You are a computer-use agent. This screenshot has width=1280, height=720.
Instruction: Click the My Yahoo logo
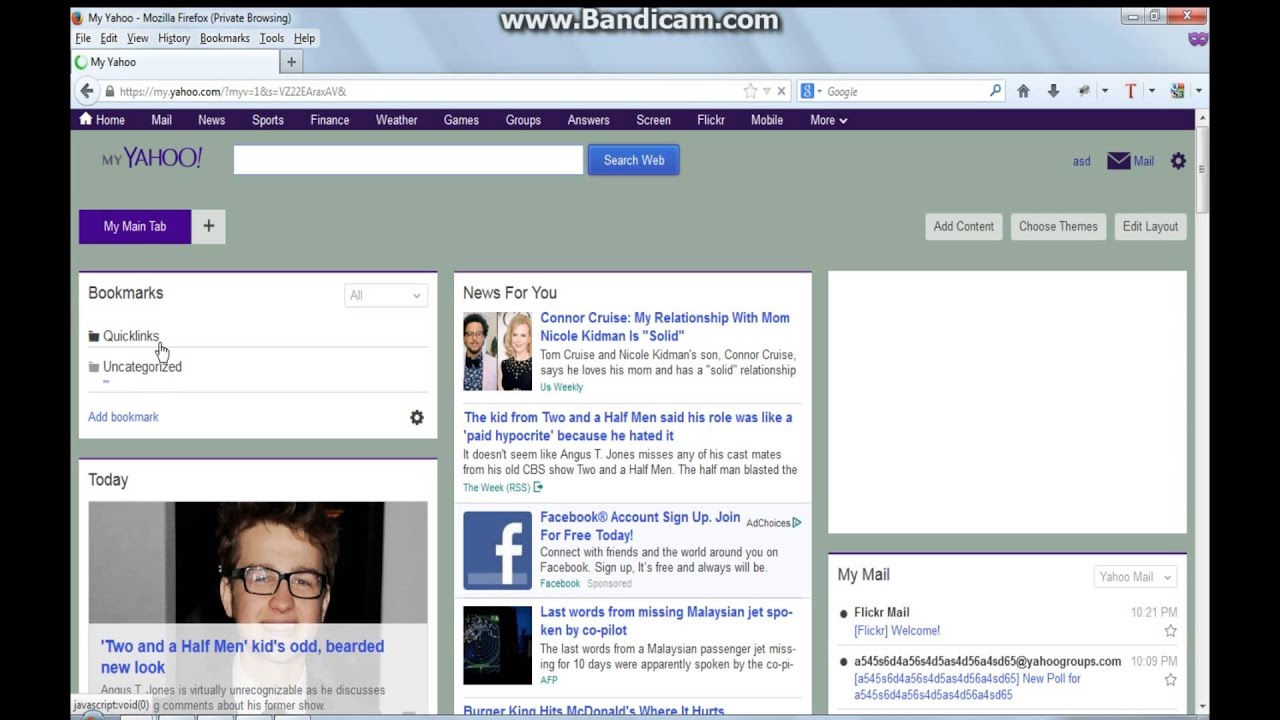[152, 158]
